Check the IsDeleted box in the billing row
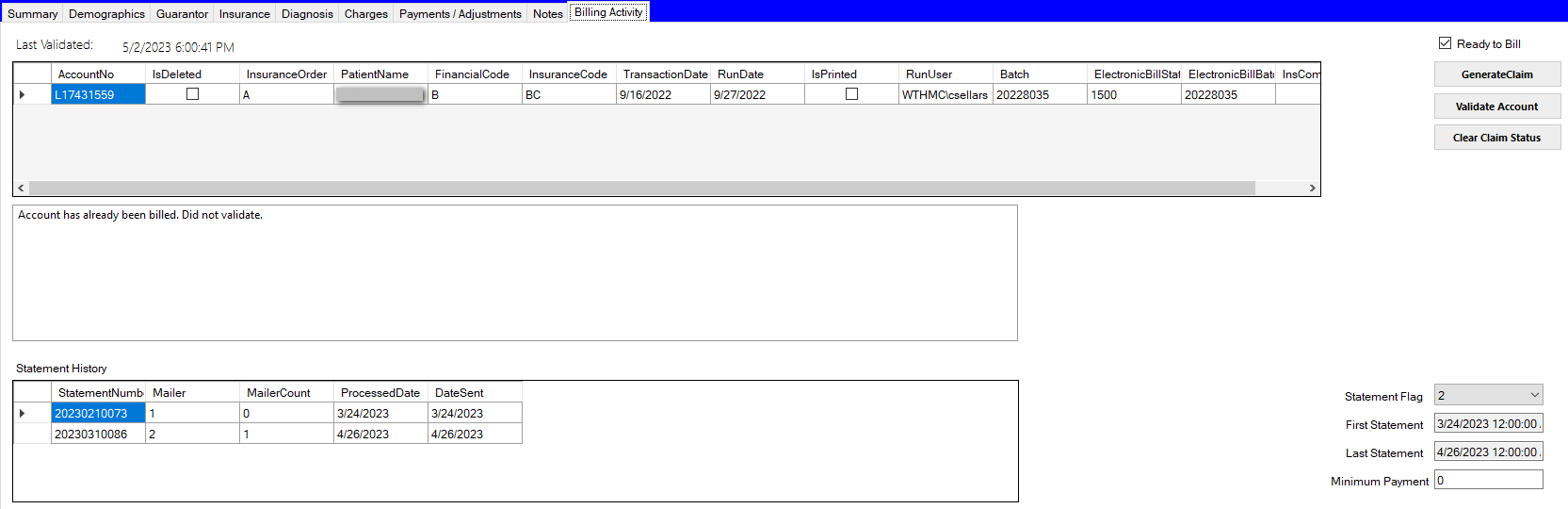Viewport: 1568px width, 509px height. pos(192,94)
